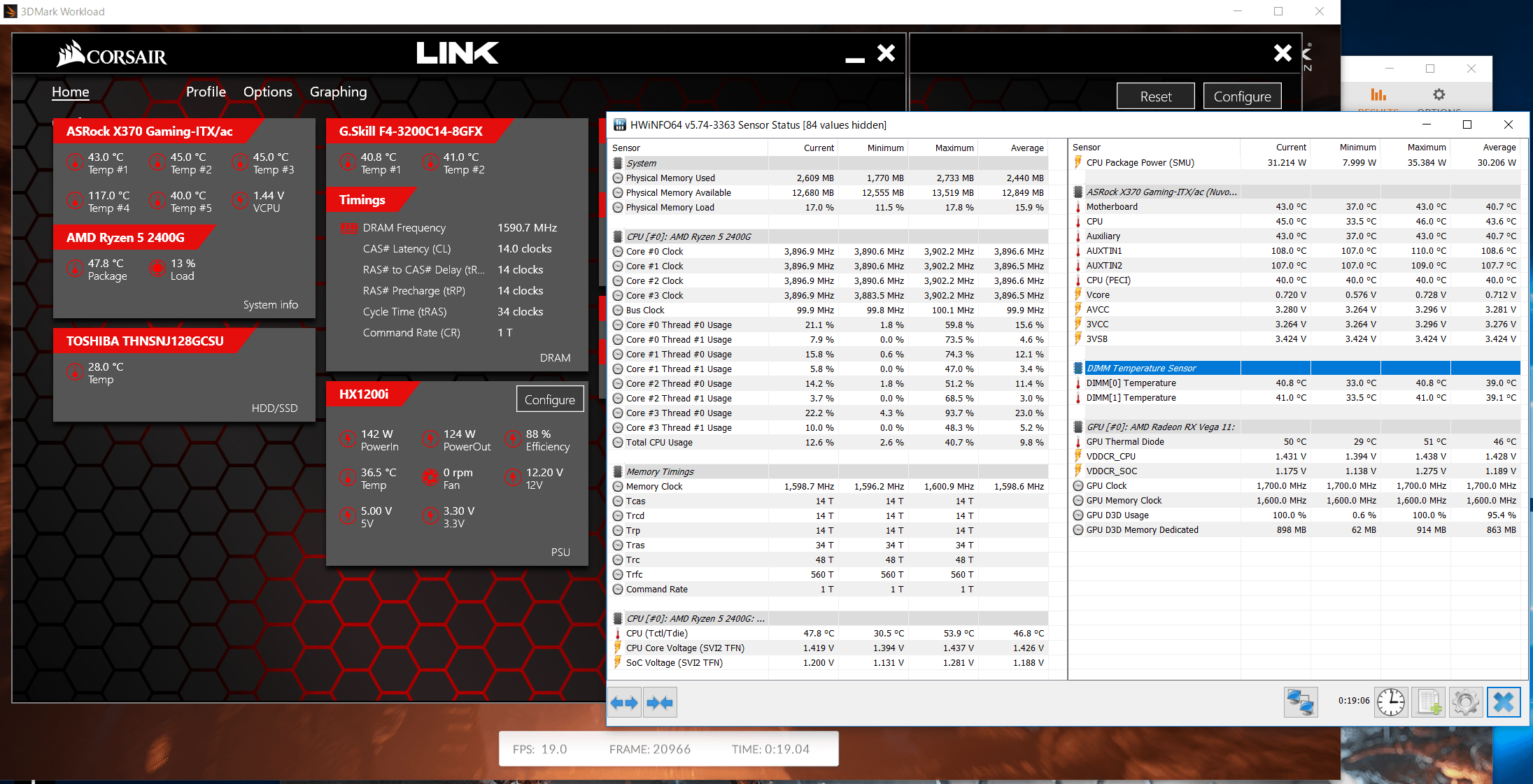Select the DIMM Temperature Sensor group header
1533x784 pixels.
[x=1296, y=368]
